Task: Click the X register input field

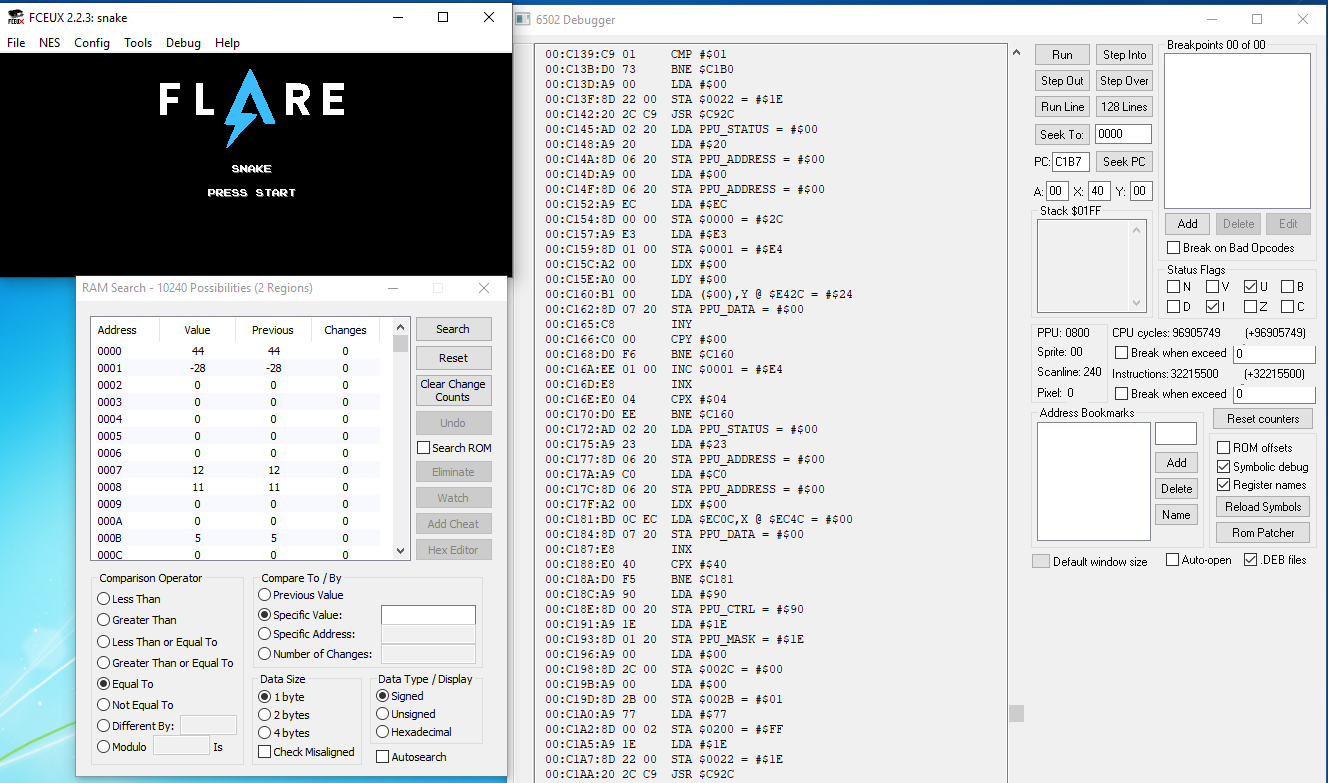Action: 1099,191
